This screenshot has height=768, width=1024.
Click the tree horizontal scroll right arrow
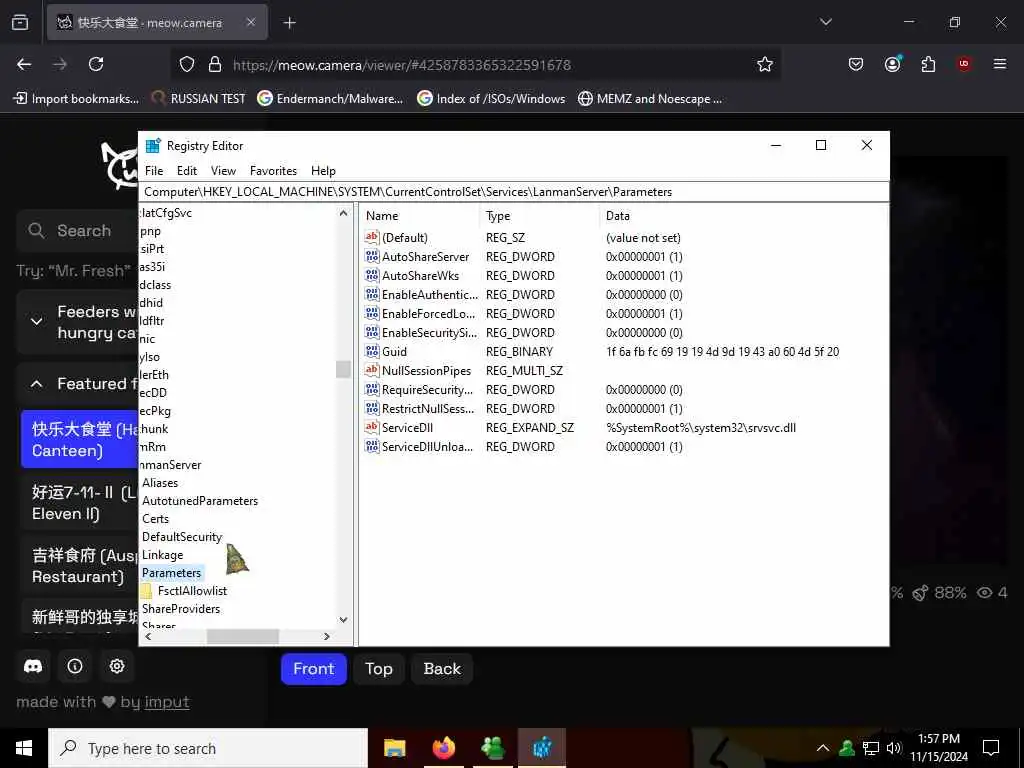[x=327, y=636]
